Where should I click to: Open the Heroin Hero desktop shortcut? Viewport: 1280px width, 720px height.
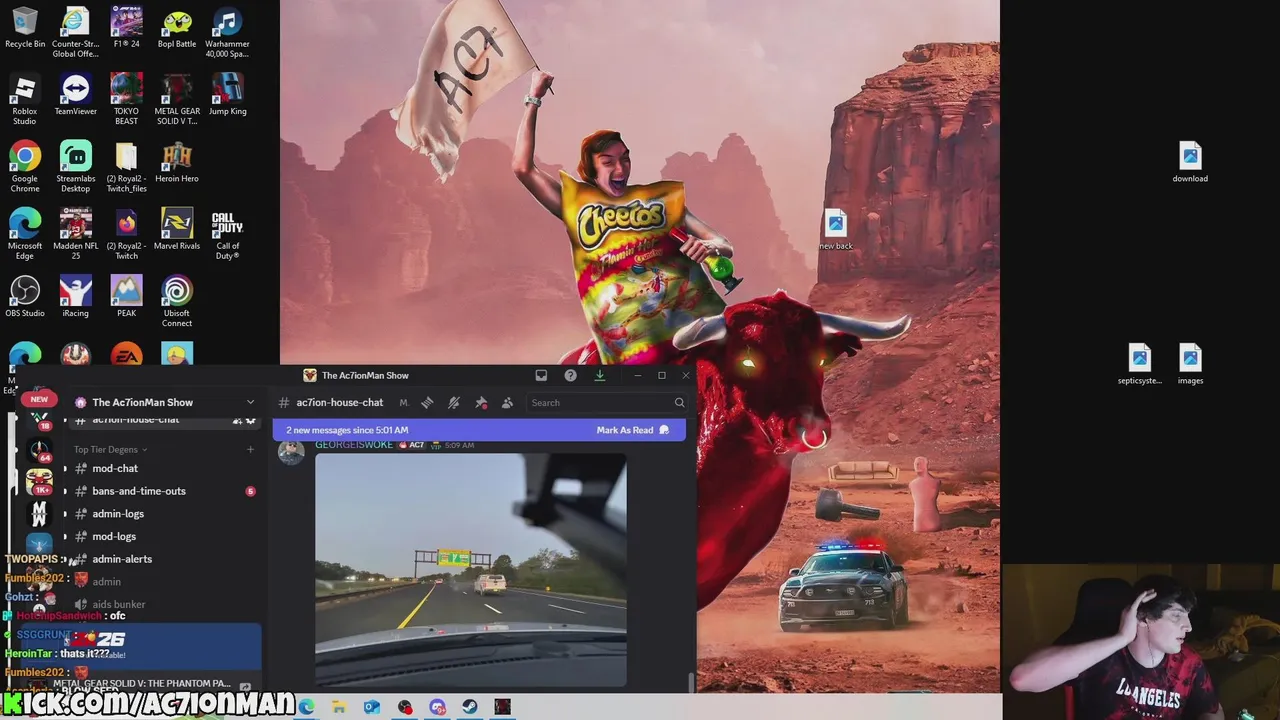point(177,163)
